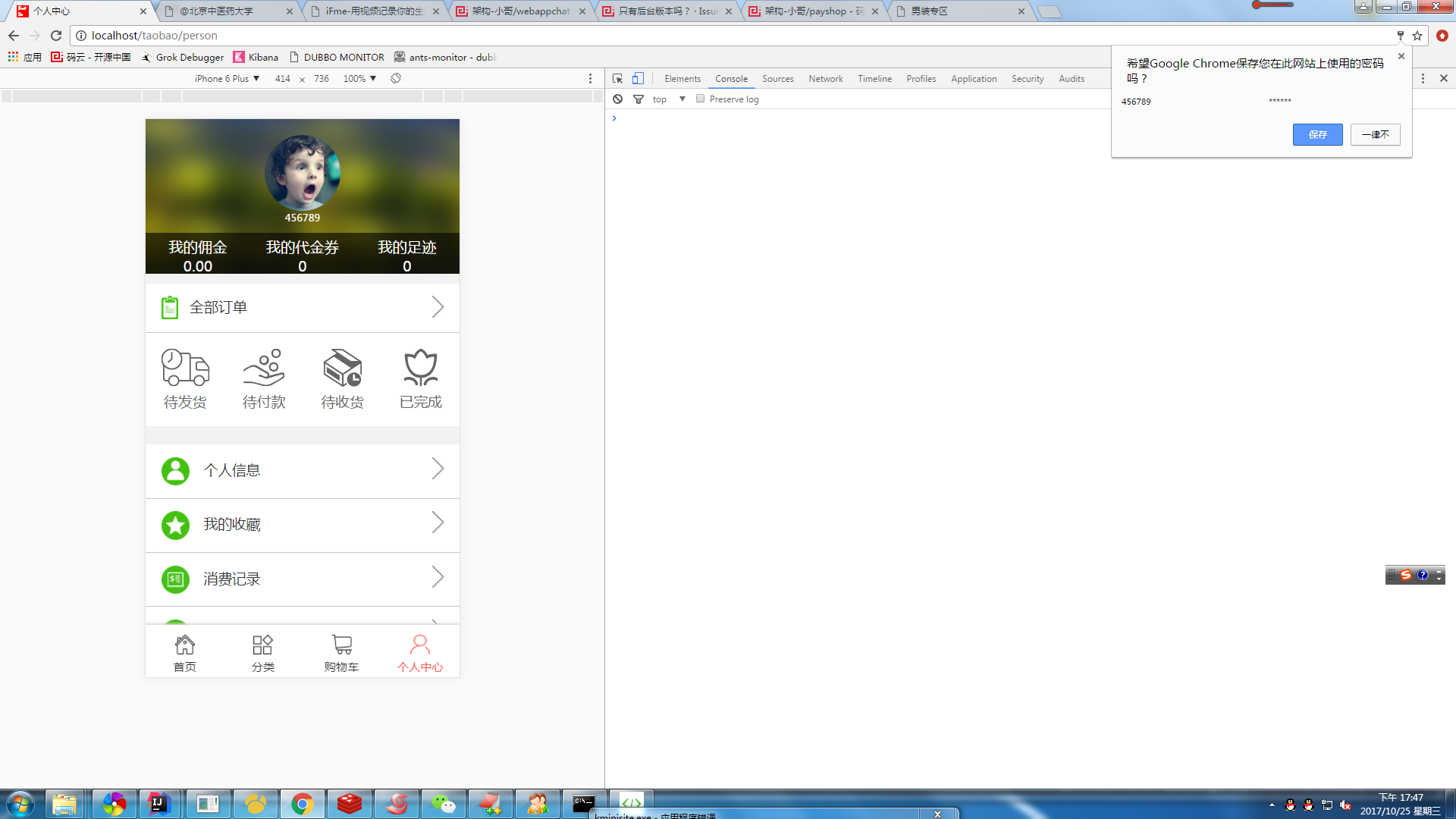Click the Windows Start button
The width and height of the screenshot is (1456, 819).
pyautogui.click(x=20, y=804)
